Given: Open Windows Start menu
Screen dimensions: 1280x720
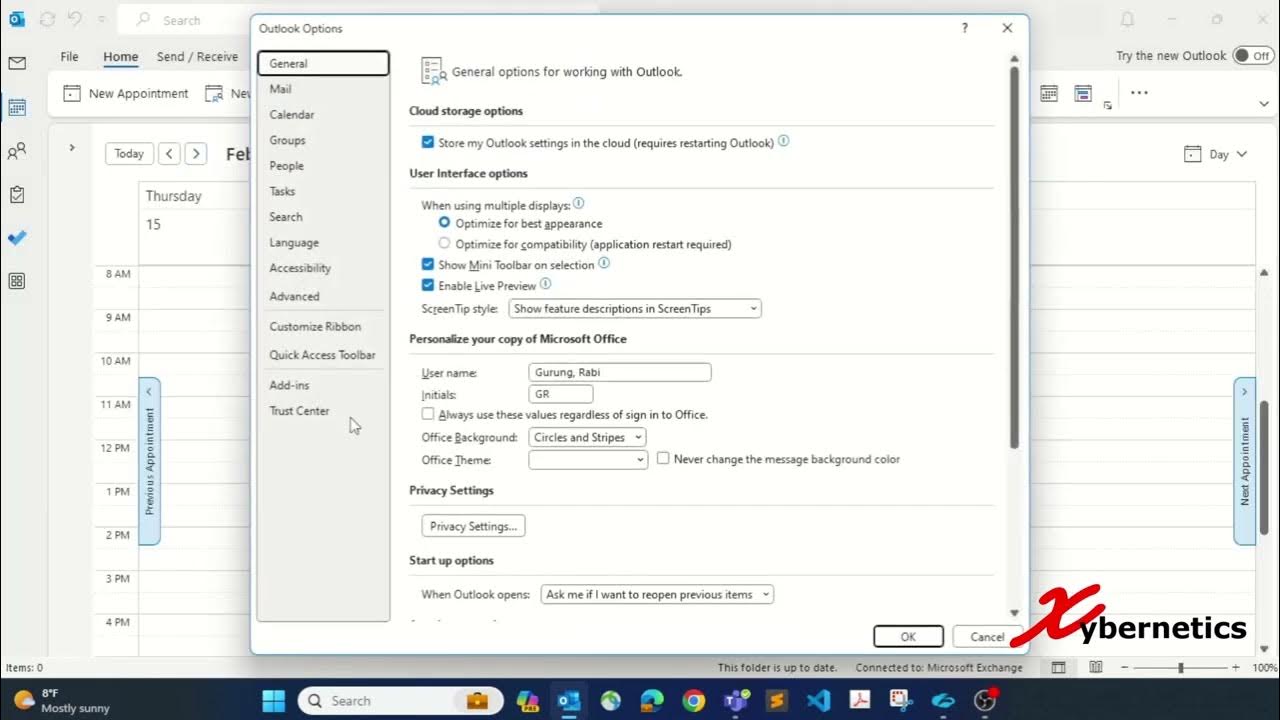Looking at the screenshot, I should 274,700.
